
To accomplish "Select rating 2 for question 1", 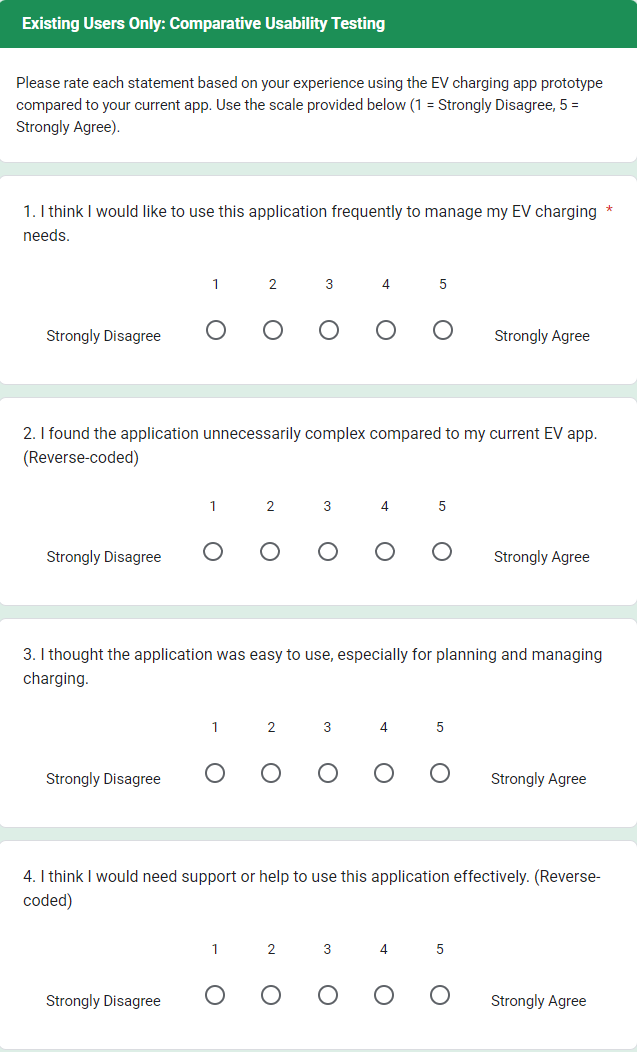I will coord(272,329).
